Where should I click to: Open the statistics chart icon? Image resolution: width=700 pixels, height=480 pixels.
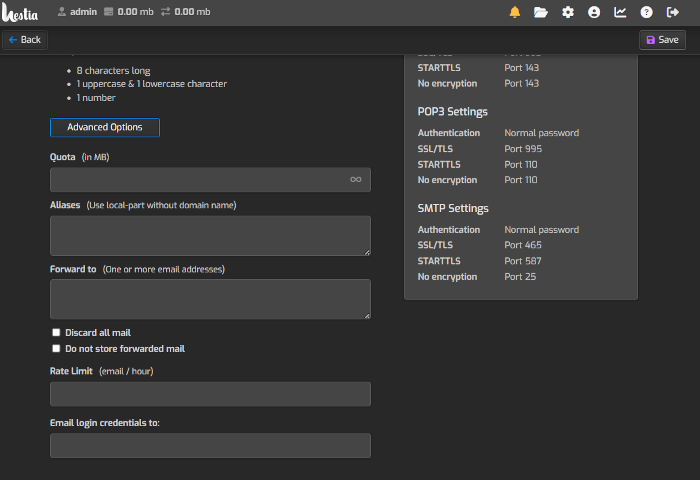tap(620, 12)
